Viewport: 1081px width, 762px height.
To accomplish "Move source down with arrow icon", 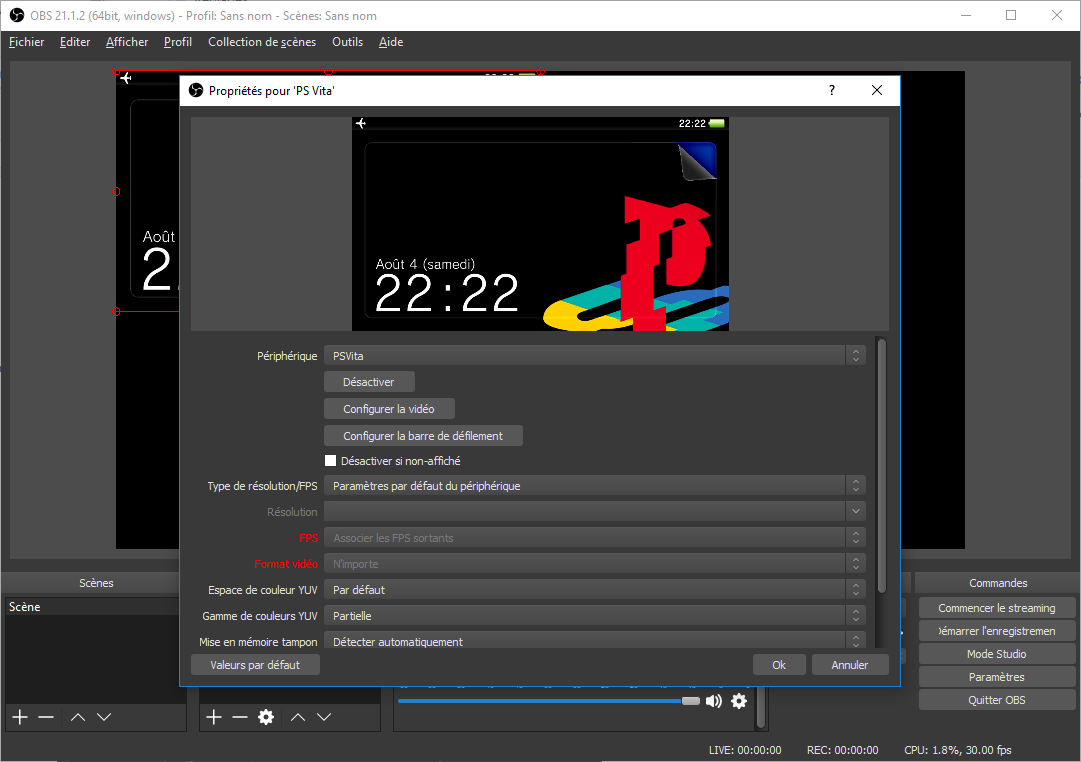I will pos(324,717).
